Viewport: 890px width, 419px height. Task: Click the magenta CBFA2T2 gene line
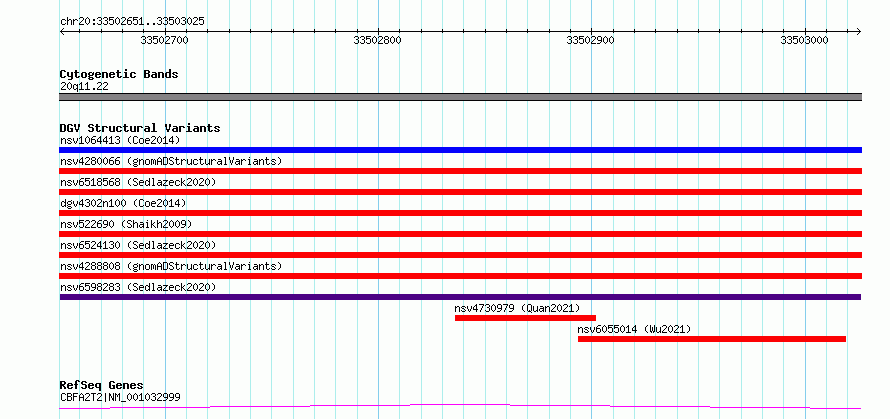pos(460,407)
